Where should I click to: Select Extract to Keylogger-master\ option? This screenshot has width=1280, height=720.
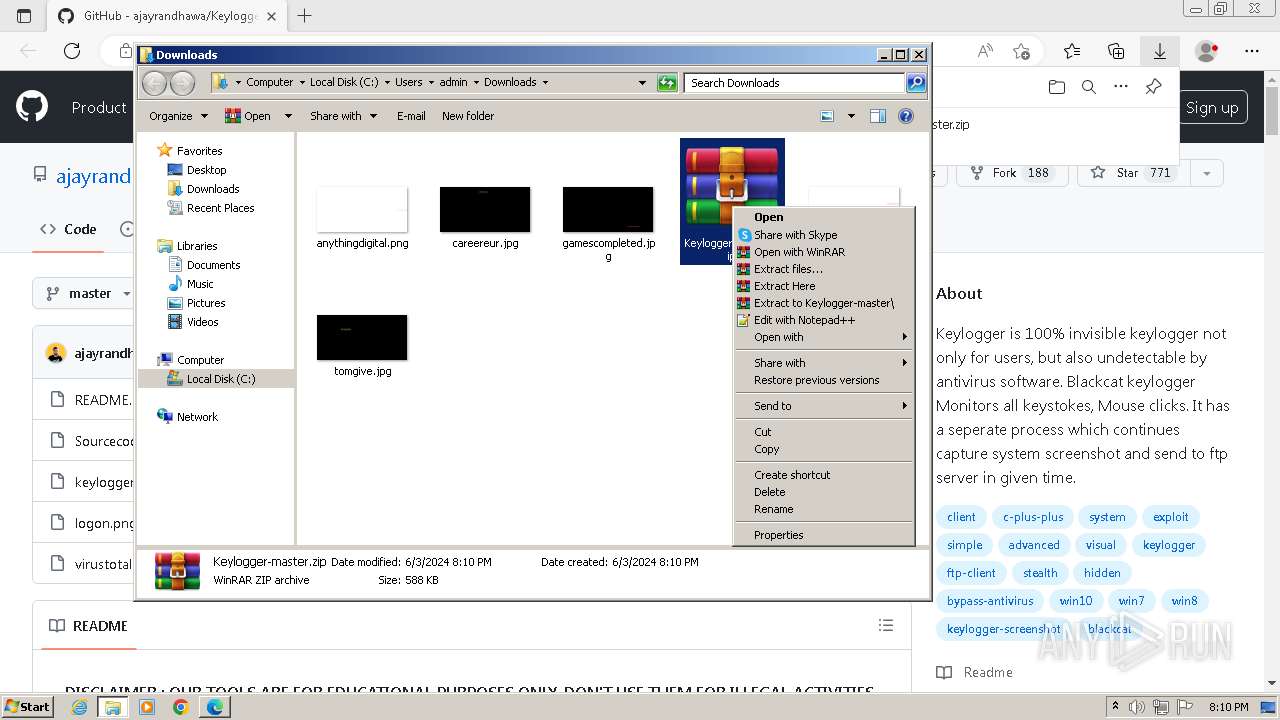[824, 303]
